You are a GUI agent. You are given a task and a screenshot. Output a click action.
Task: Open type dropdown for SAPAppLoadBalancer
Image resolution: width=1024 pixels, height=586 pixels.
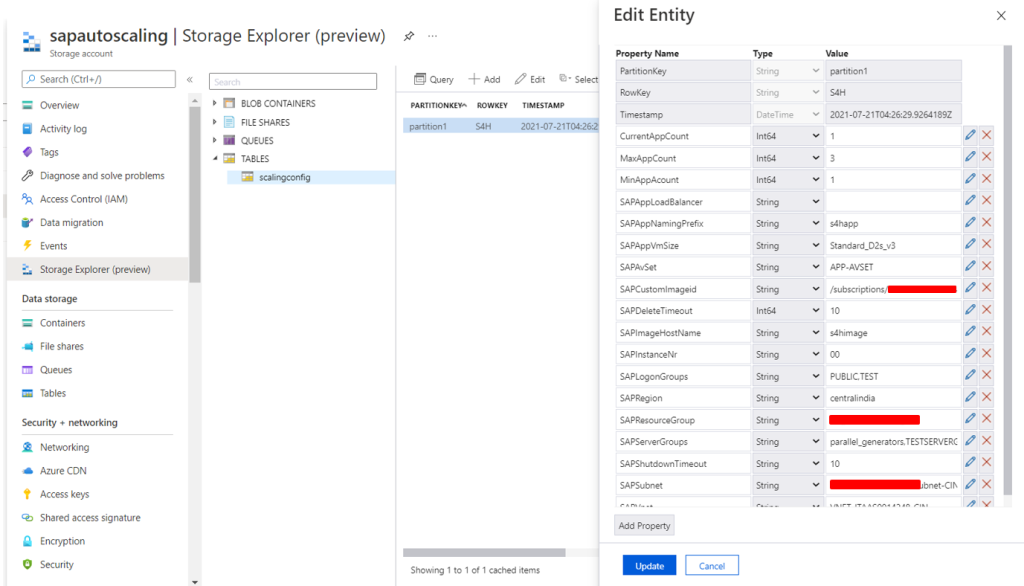click(787, 202)
